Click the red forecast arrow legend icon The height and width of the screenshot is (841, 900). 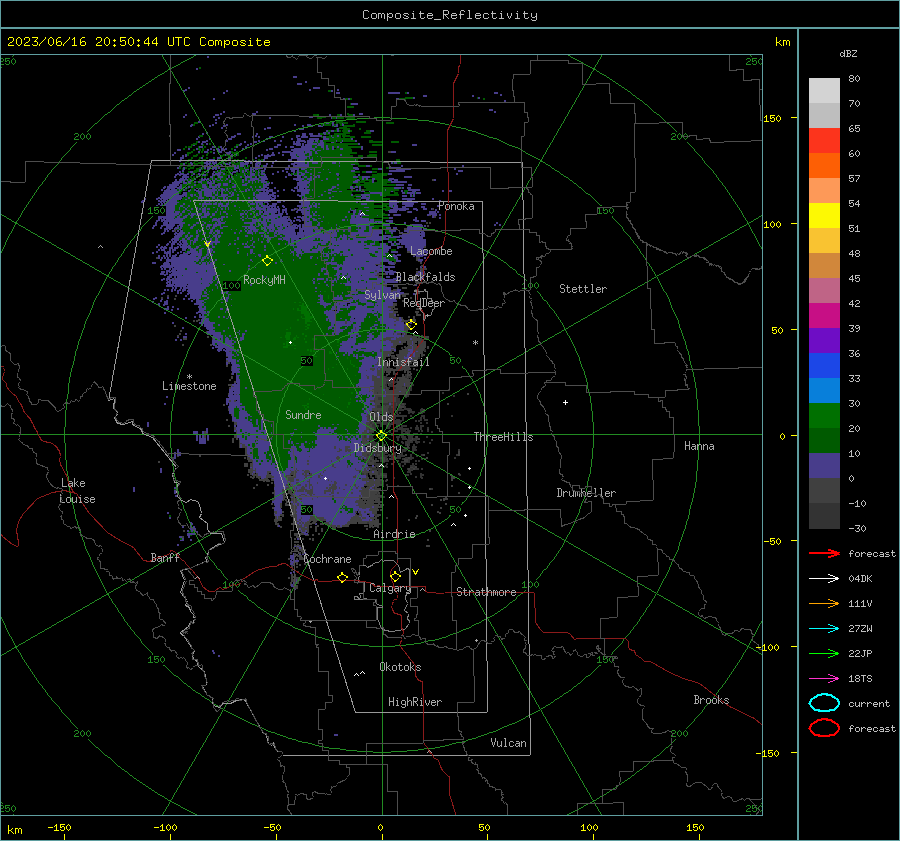click(x=824, y=553)
